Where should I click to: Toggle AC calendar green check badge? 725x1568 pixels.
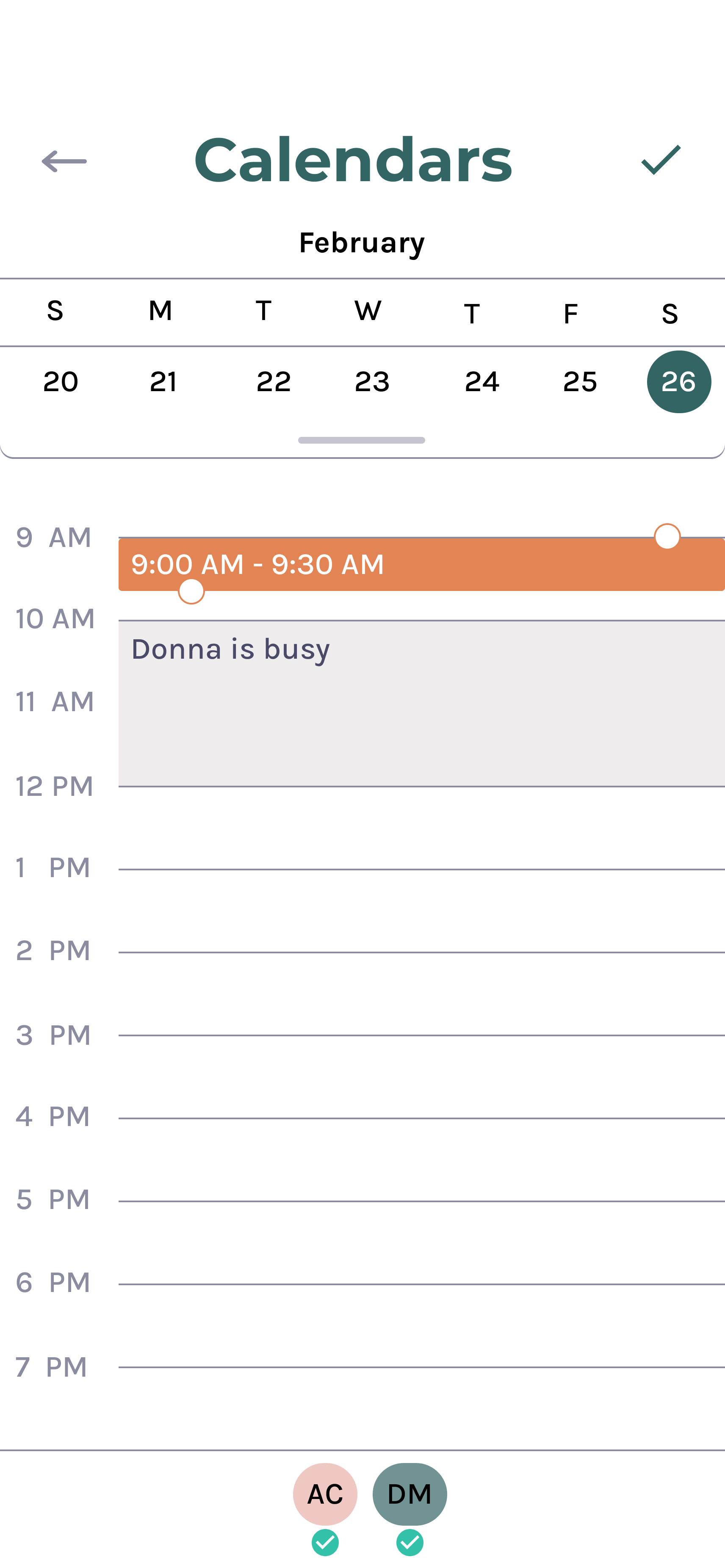325,1543
